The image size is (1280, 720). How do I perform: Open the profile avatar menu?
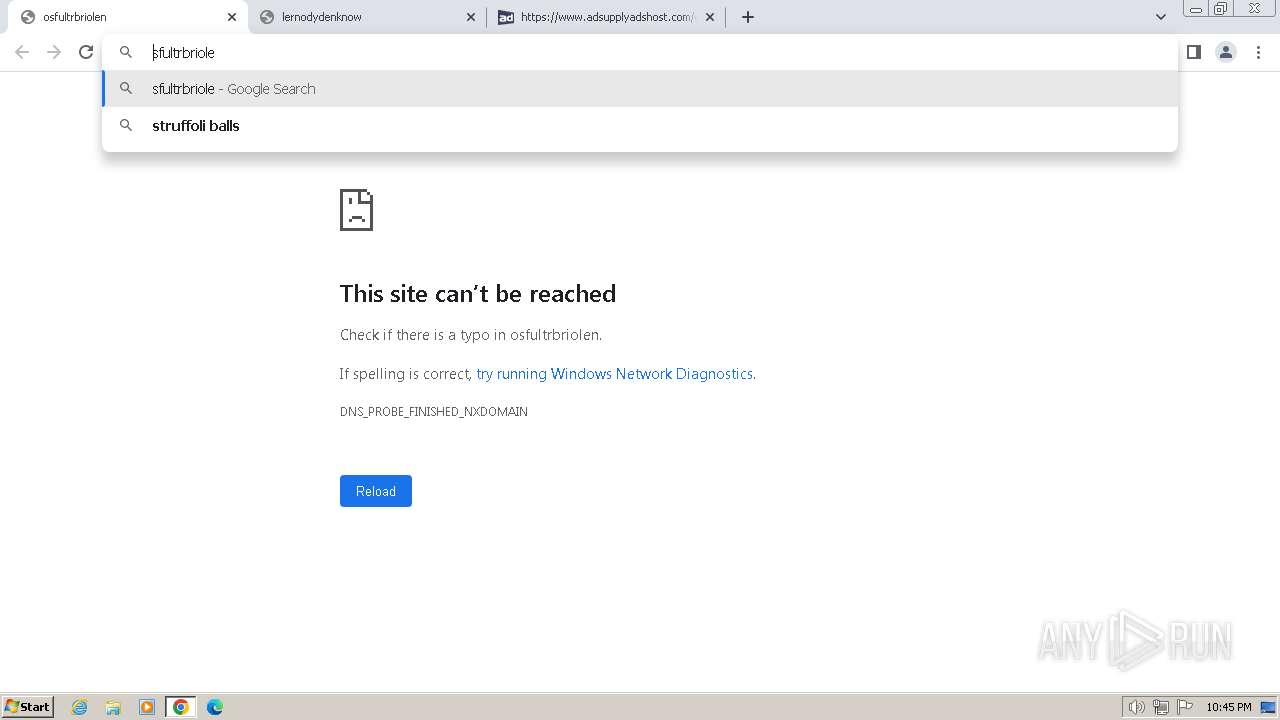[x=1226, y=52]
